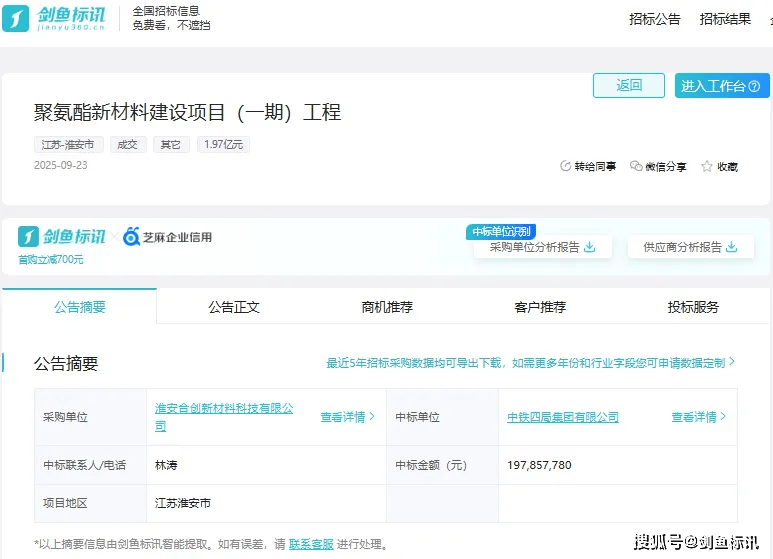Screen dimensions: 773x559
Task: Click the 江苏-淮安市 location tag
Action: point(68,145)
